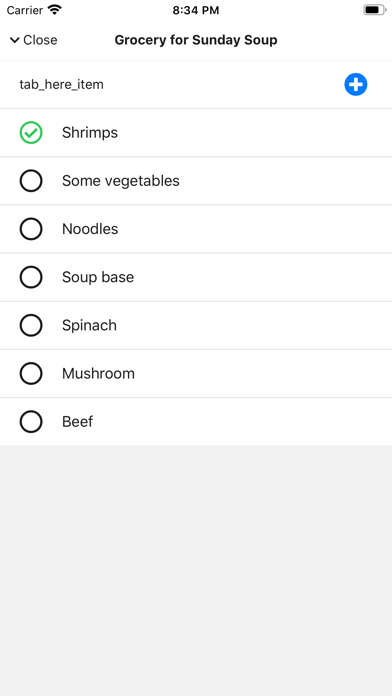
Task: Tap the blue plus add item icon
Action: [x=356, y=84]
